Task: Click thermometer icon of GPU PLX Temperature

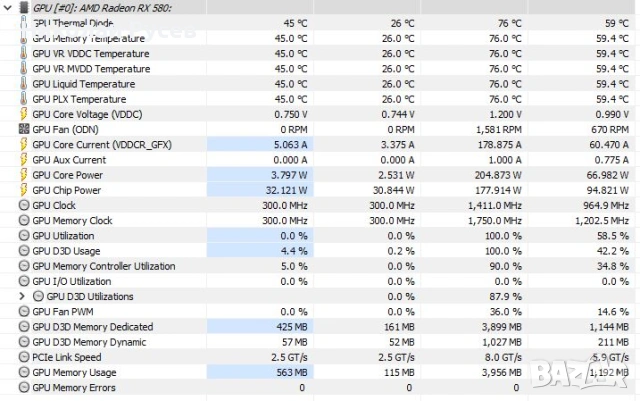Action: tap(24, 99)
